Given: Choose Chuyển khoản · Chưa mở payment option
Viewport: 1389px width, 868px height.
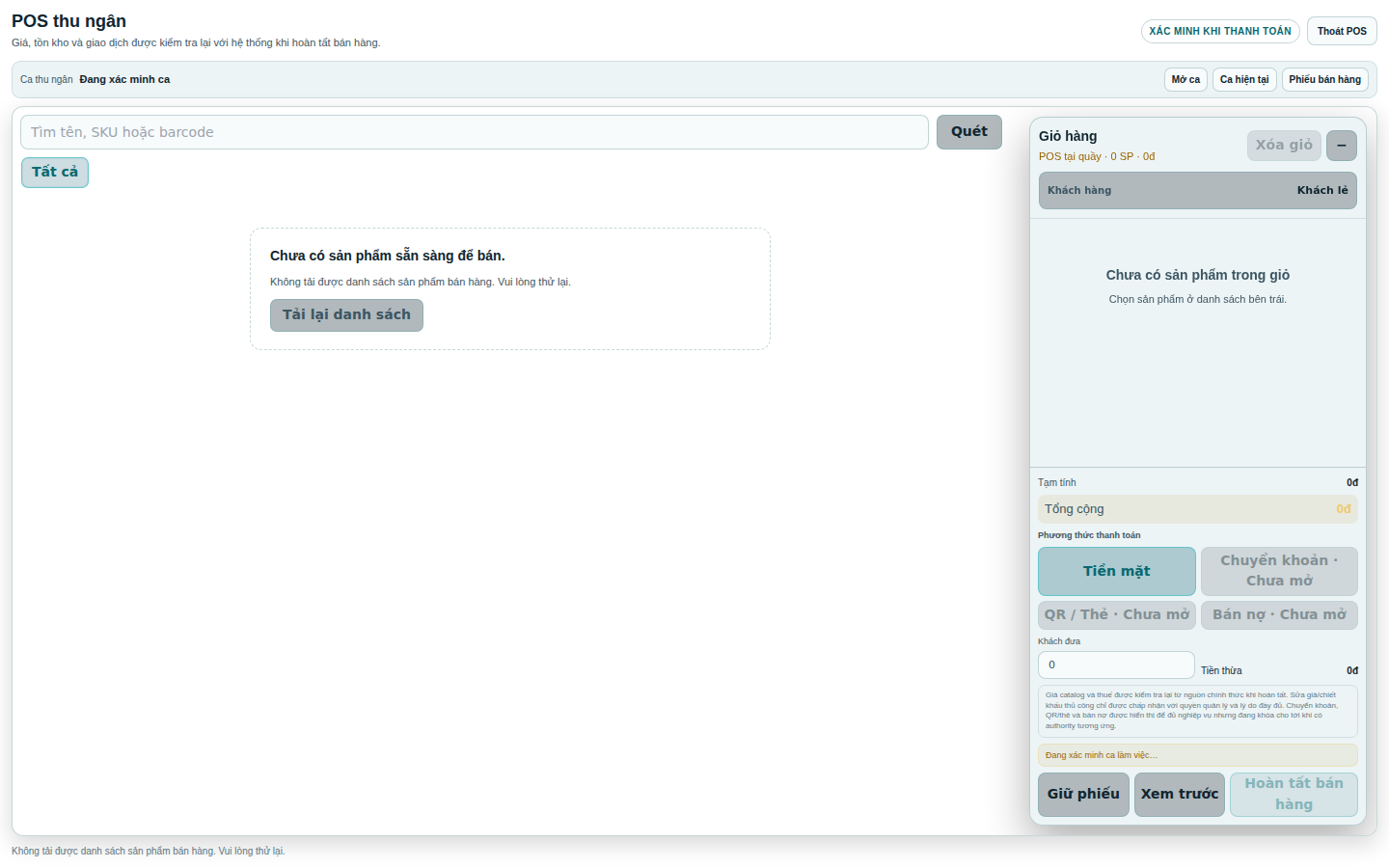Looking at the screenshot, I should click(1279, 571).
